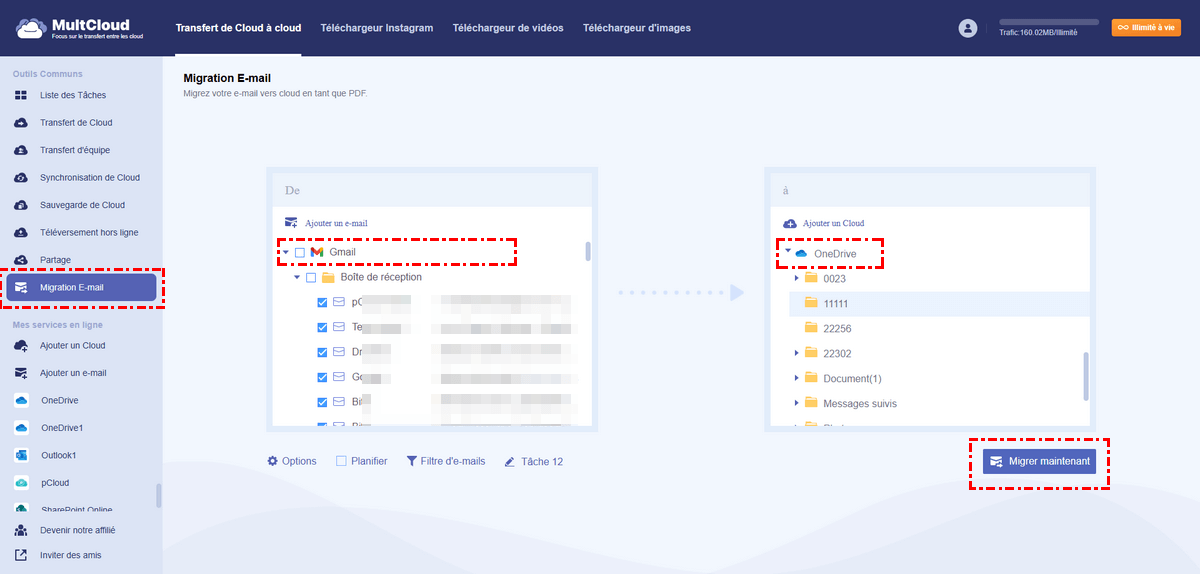Click the Téléversement hors ligne sidebar icon

pyautogui.click(x=21, y=232)
